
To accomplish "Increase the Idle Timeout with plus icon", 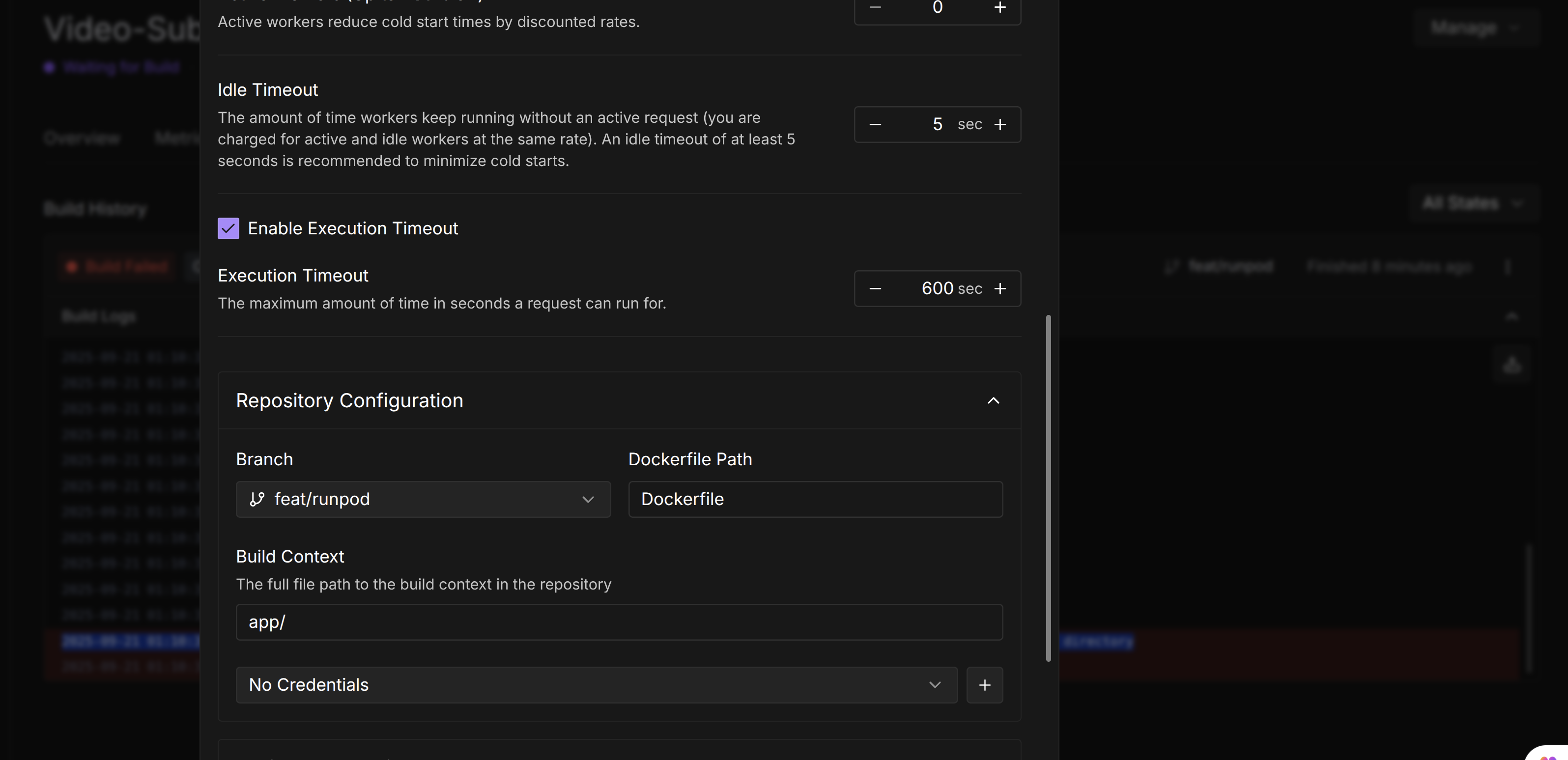I will [999, 124].
